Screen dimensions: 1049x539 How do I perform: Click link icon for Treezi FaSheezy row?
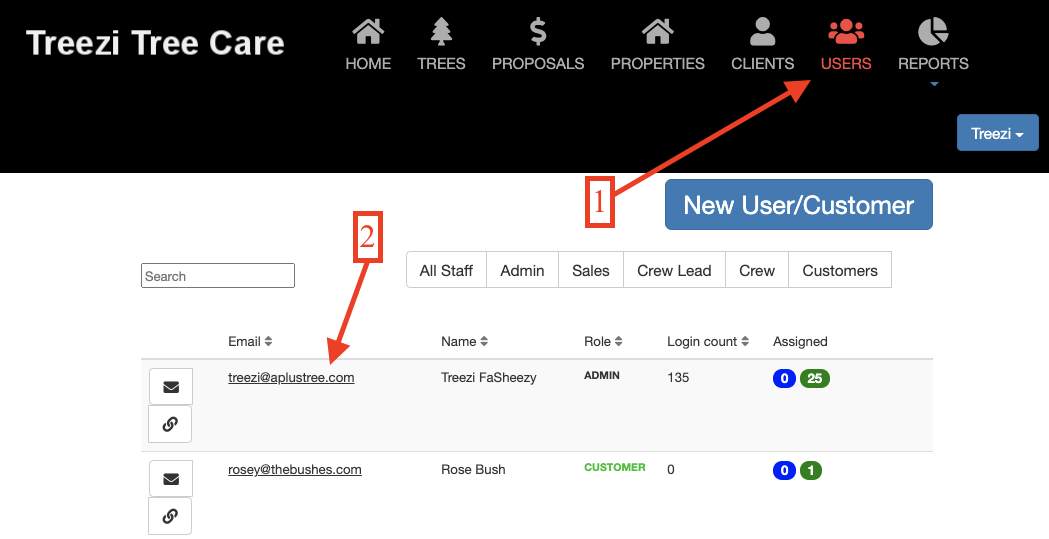pos(170,424)
